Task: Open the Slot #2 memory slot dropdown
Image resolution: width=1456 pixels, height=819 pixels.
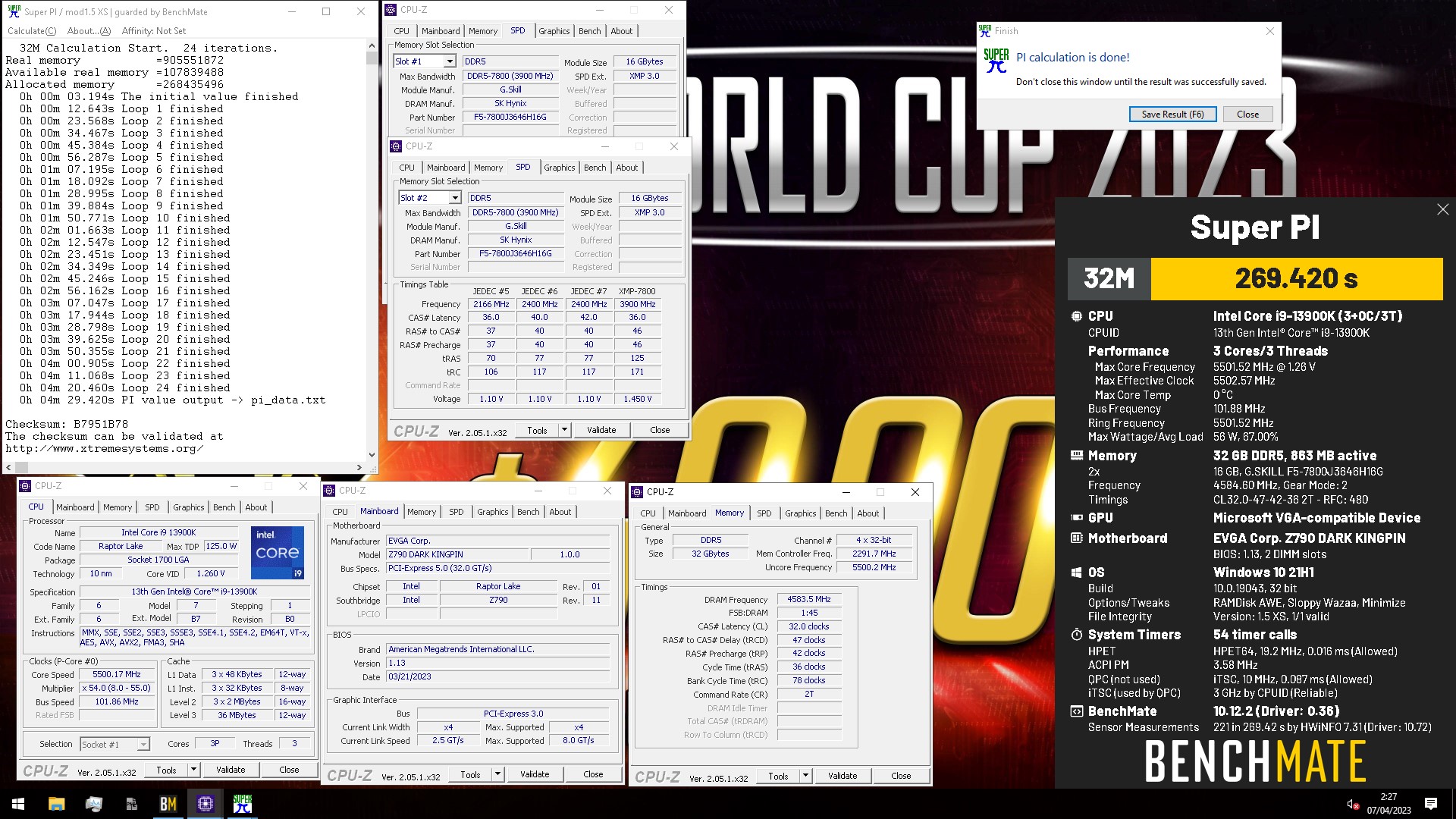Action: click(x=454, y=198)
